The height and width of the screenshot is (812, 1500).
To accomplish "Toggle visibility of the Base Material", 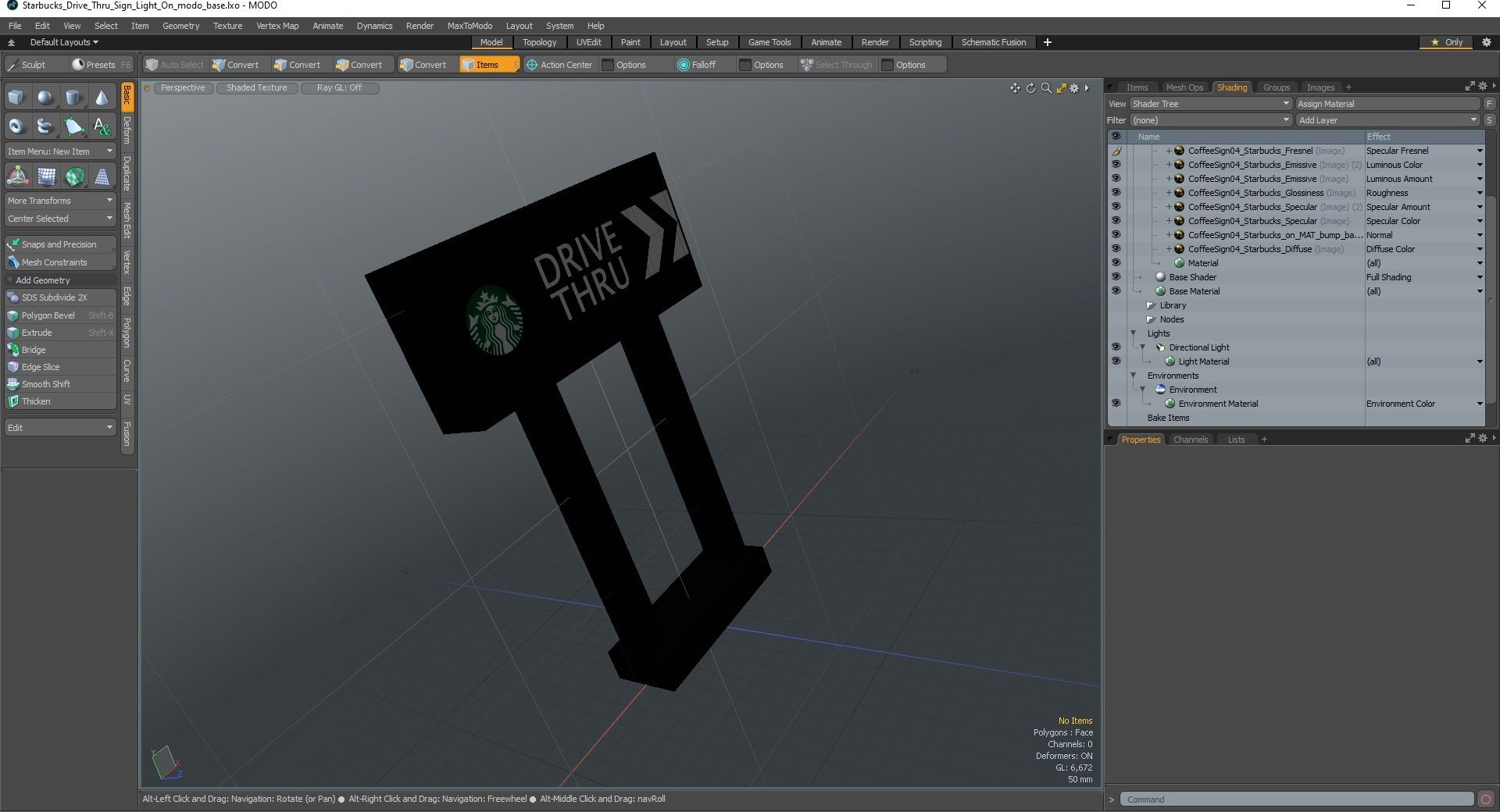I will tap(1116, 291).
